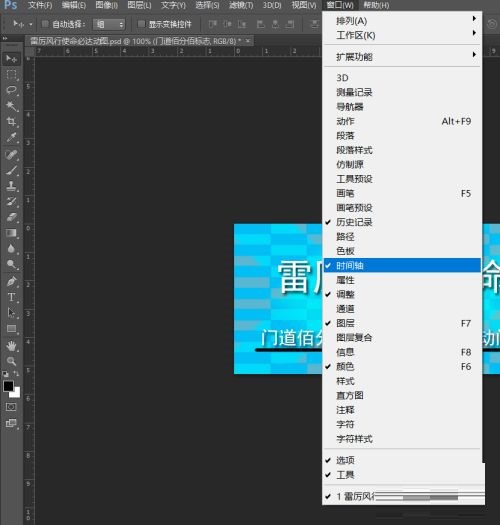Select the Lasso tool
500x525 pixels.
point(11,90)
